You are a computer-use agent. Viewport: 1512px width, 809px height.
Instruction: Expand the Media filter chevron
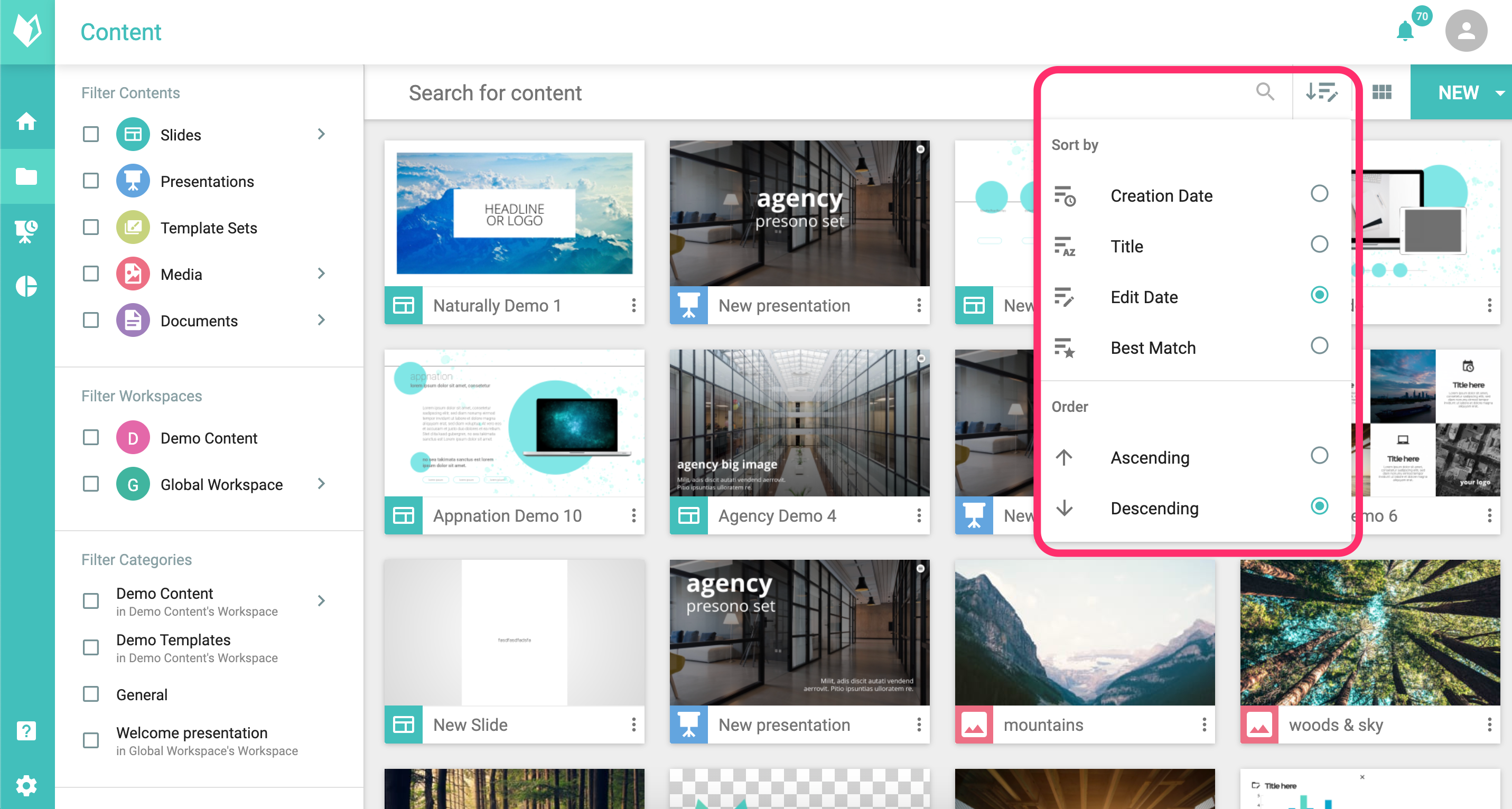(x=321, y=274)
